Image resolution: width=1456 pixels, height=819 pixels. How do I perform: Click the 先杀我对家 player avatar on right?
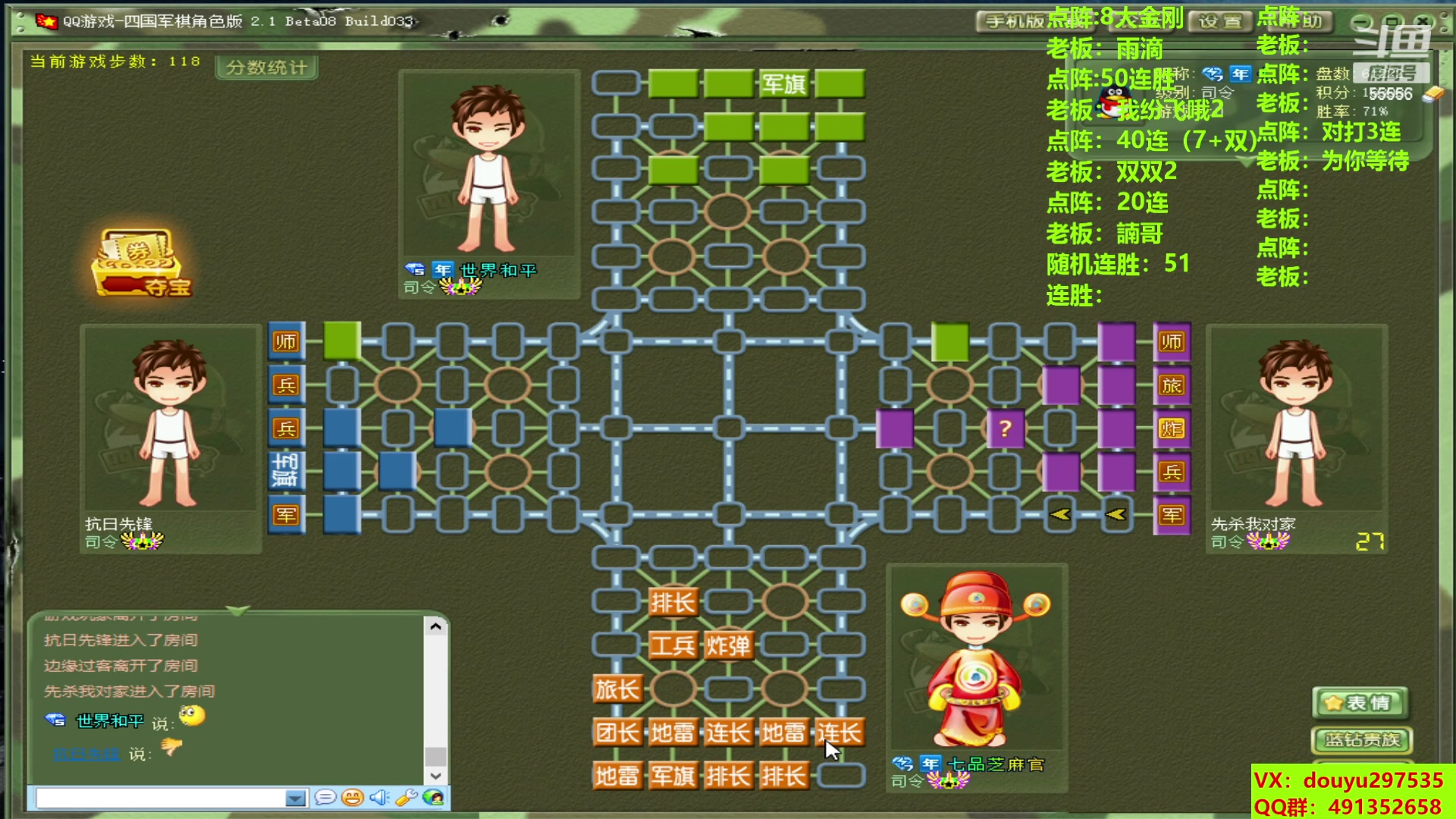pos(1297,421)
